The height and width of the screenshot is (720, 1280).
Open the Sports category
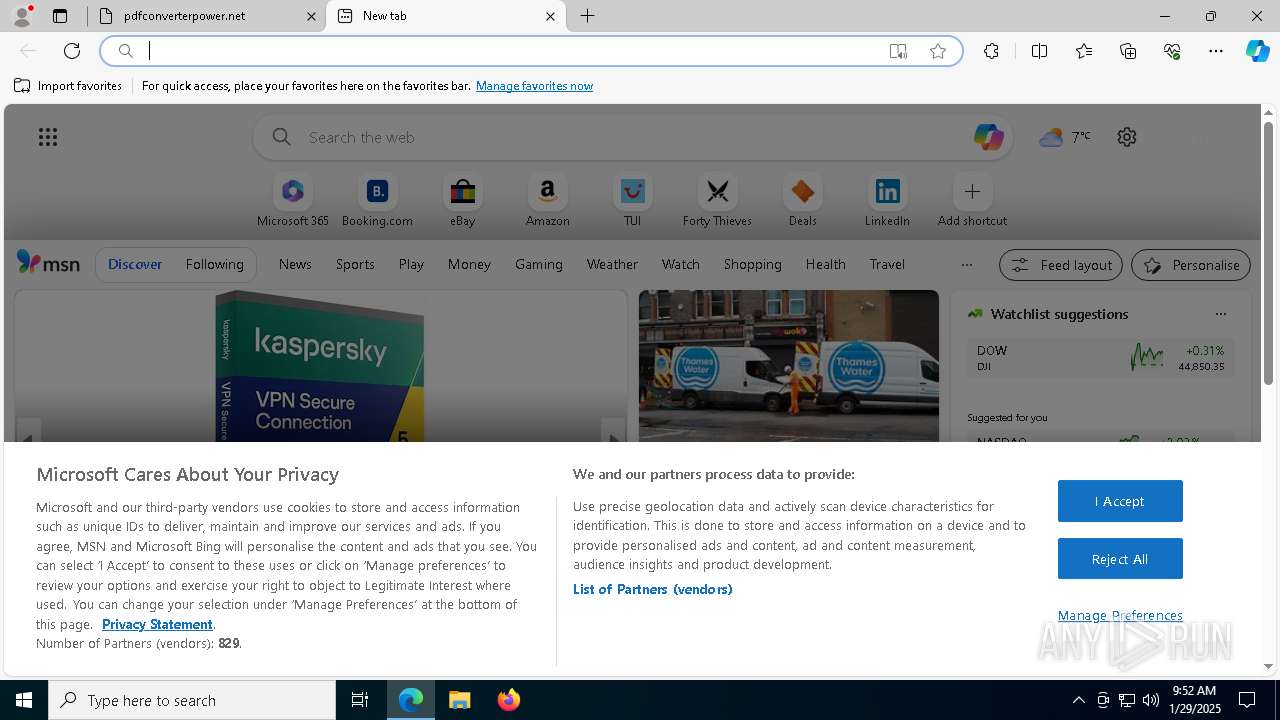click(x=355, y=264)
